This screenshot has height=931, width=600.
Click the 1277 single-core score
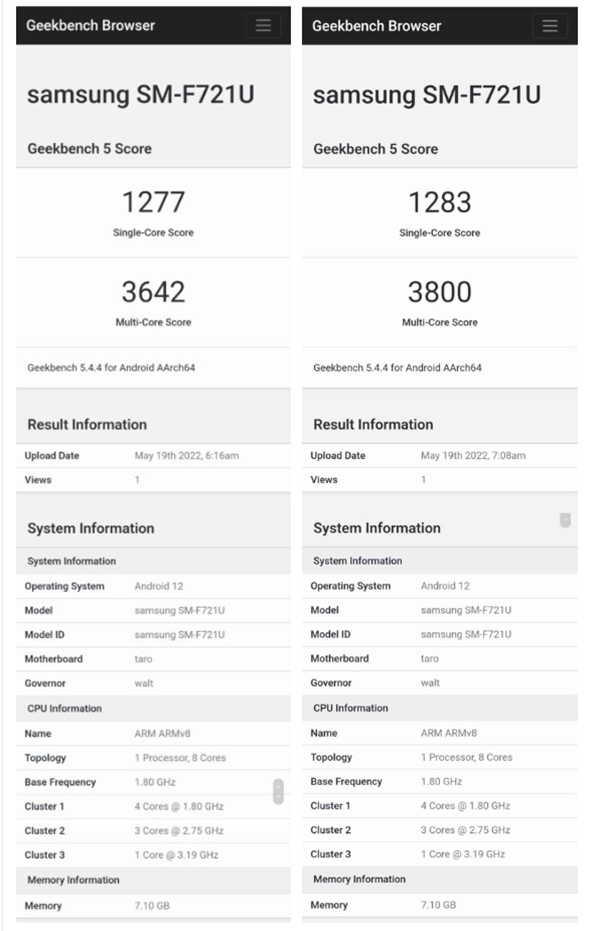coord(153,203)
